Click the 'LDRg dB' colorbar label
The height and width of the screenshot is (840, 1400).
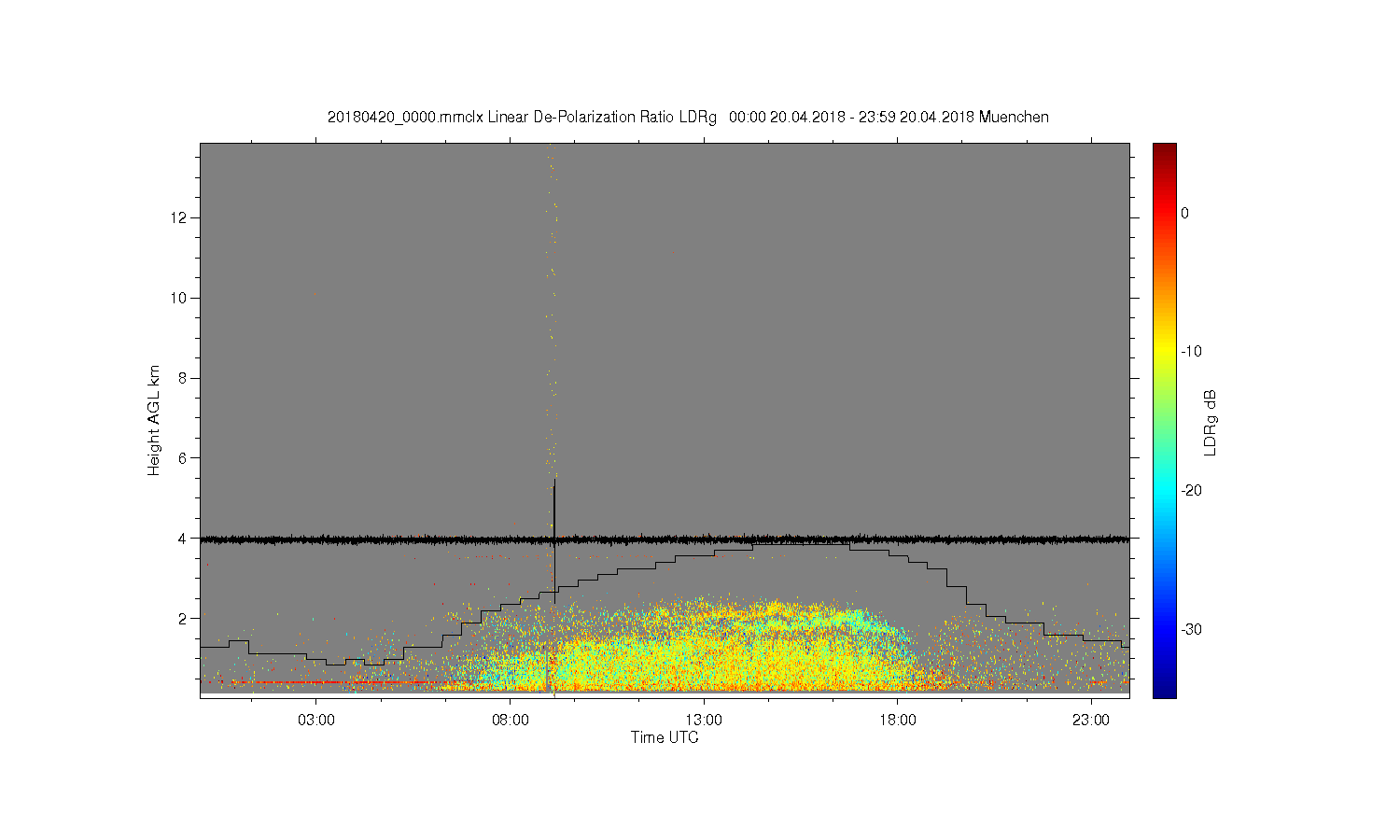[1211, 422]
